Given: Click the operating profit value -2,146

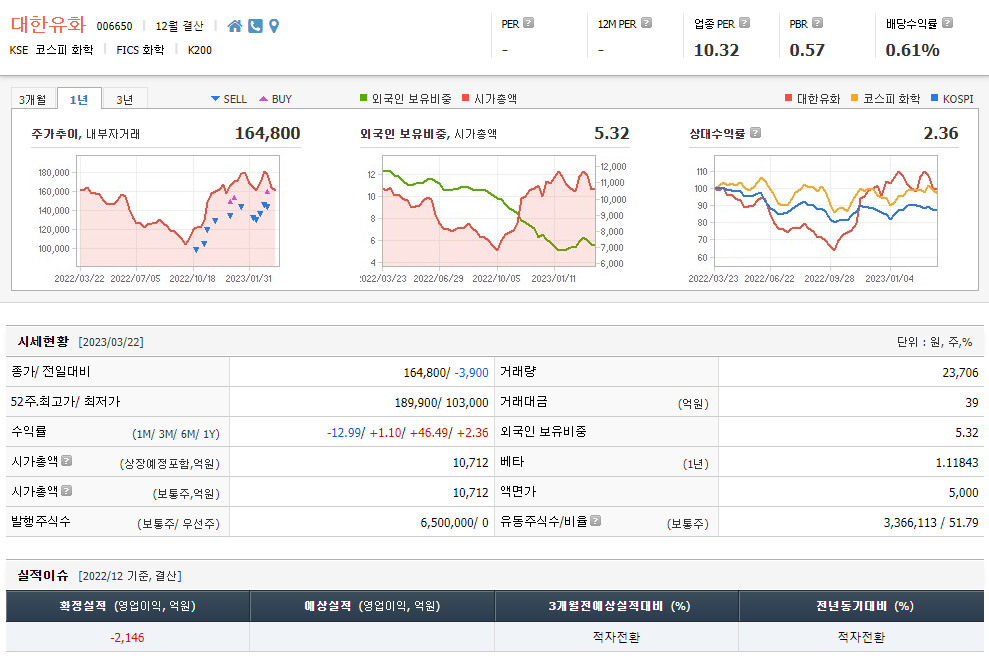Looking at the screenshot, I should (x=127, y=637).
